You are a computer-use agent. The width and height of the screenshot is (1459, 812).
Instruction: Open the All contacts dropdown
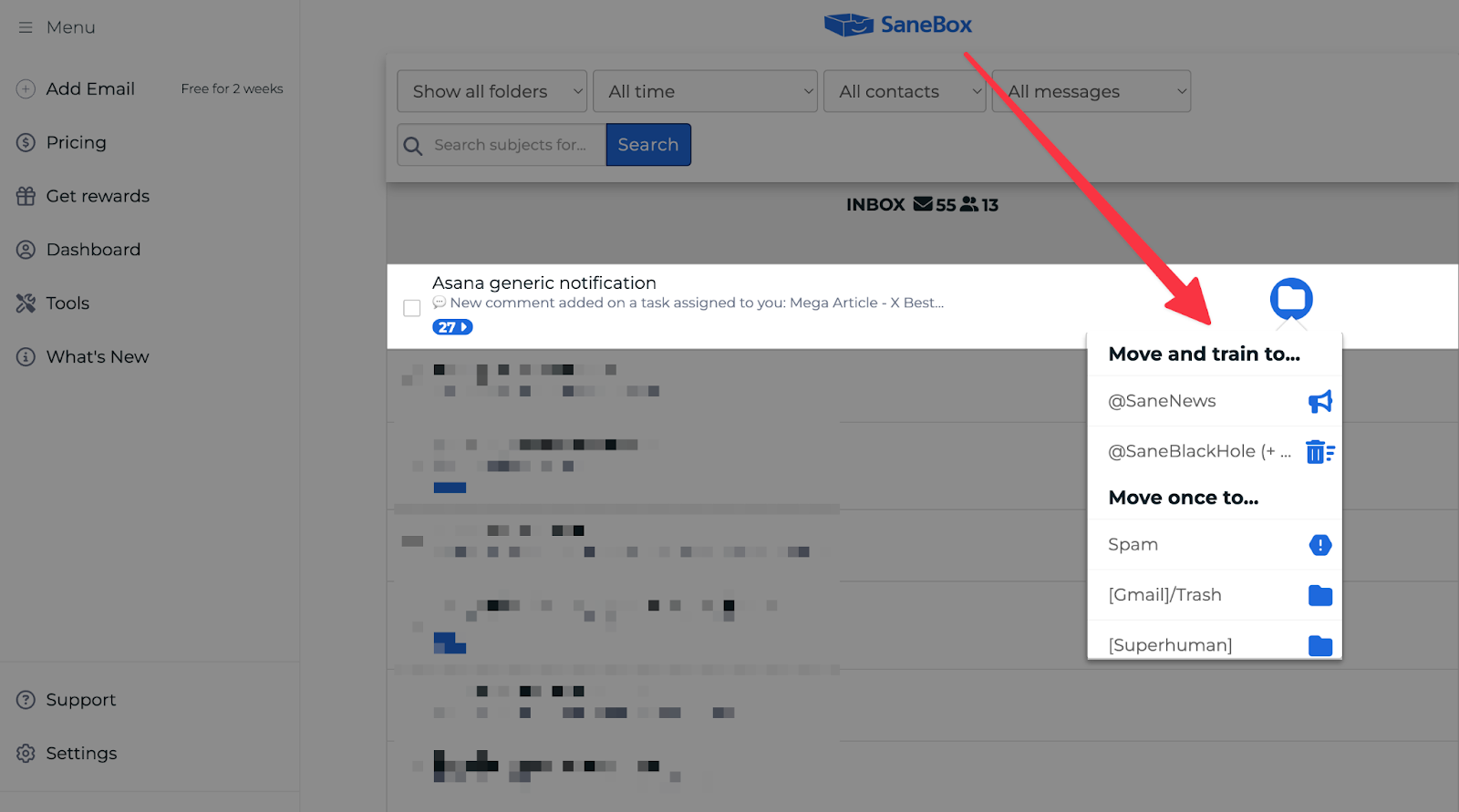coord(905,91)
